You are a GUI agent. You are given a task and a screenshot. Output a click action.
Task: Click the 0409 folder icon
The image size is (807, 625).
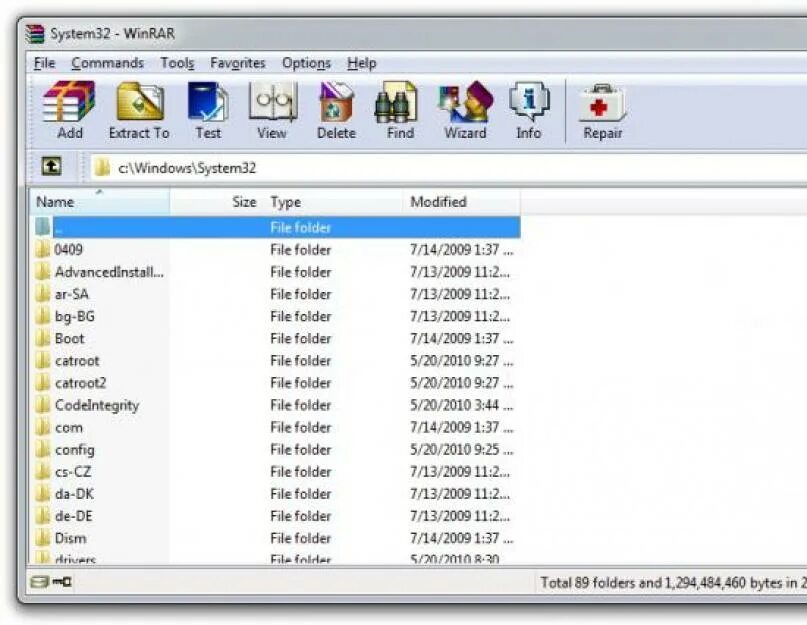point(43,250)
